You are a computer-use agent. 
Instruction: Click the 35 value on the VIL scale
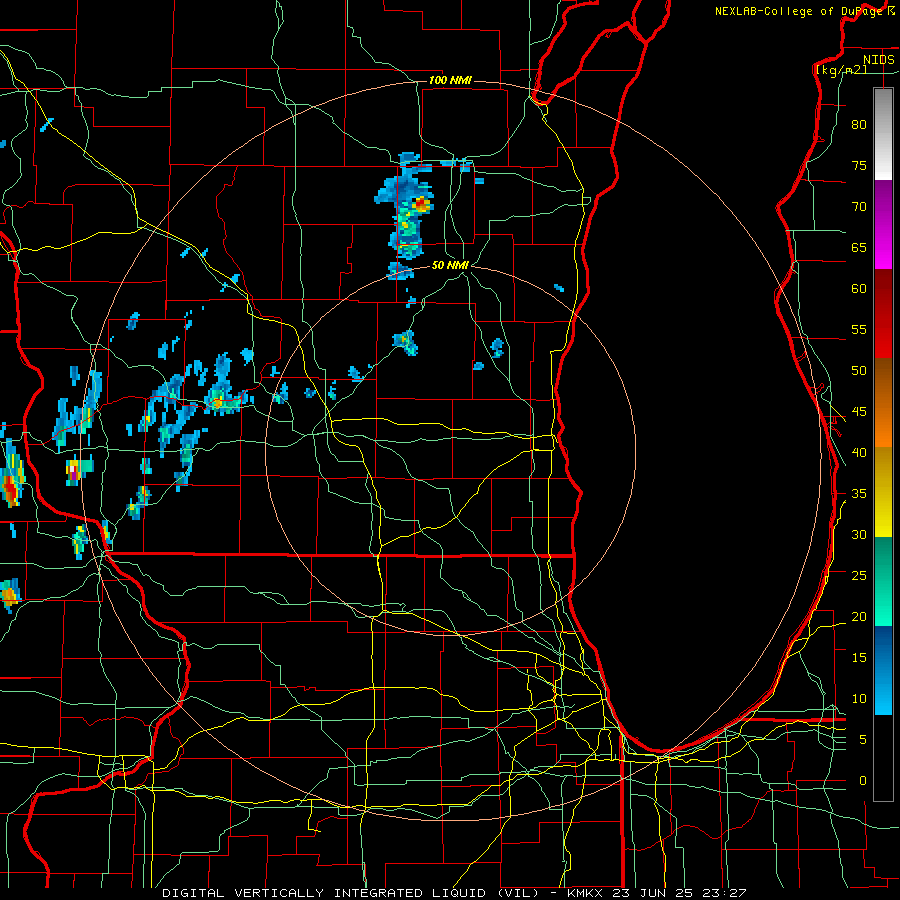tap(859, 494)
